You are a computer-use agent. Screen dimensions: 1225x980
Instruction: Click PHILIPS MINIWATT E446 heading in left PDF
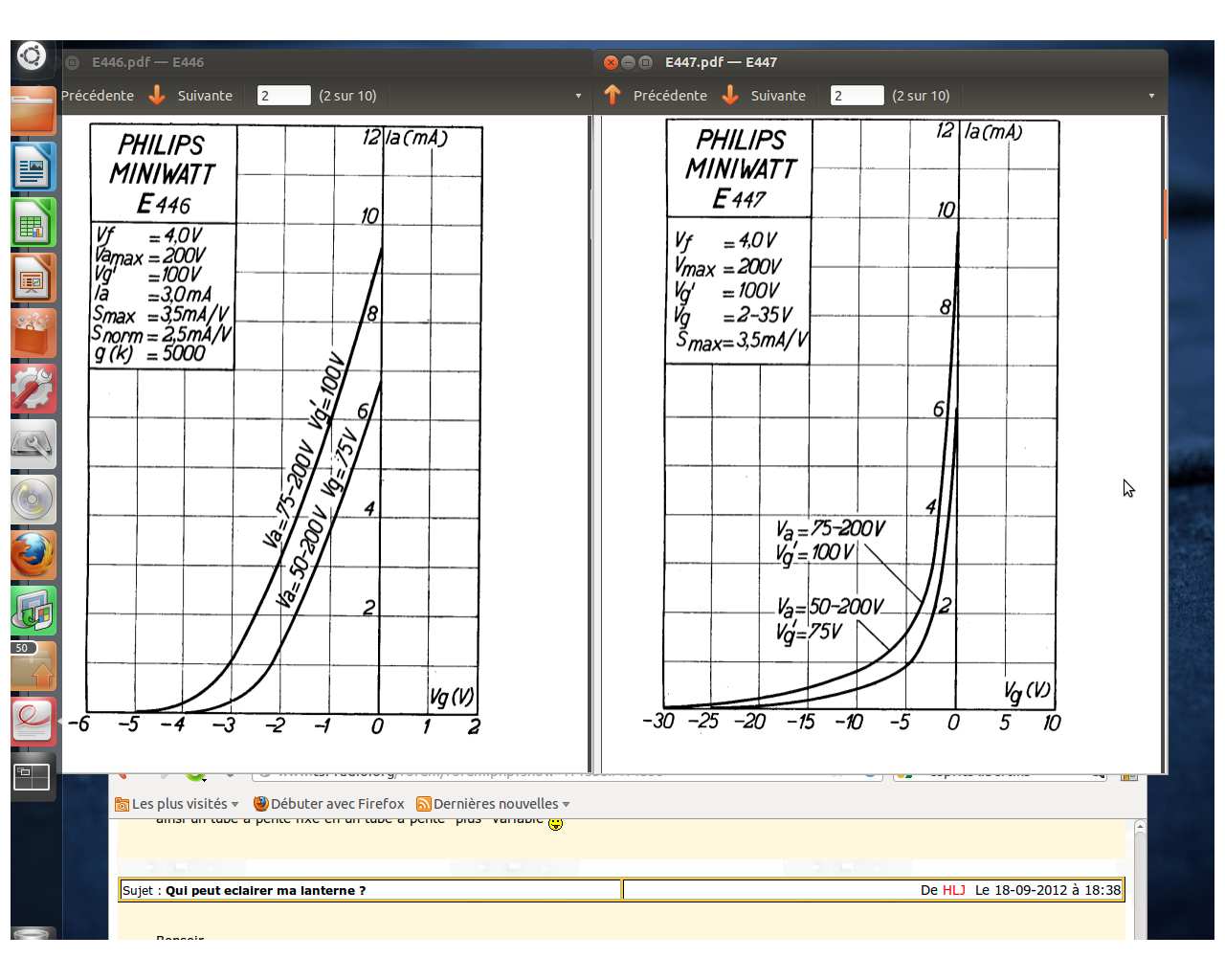click(x=163, y=174)
